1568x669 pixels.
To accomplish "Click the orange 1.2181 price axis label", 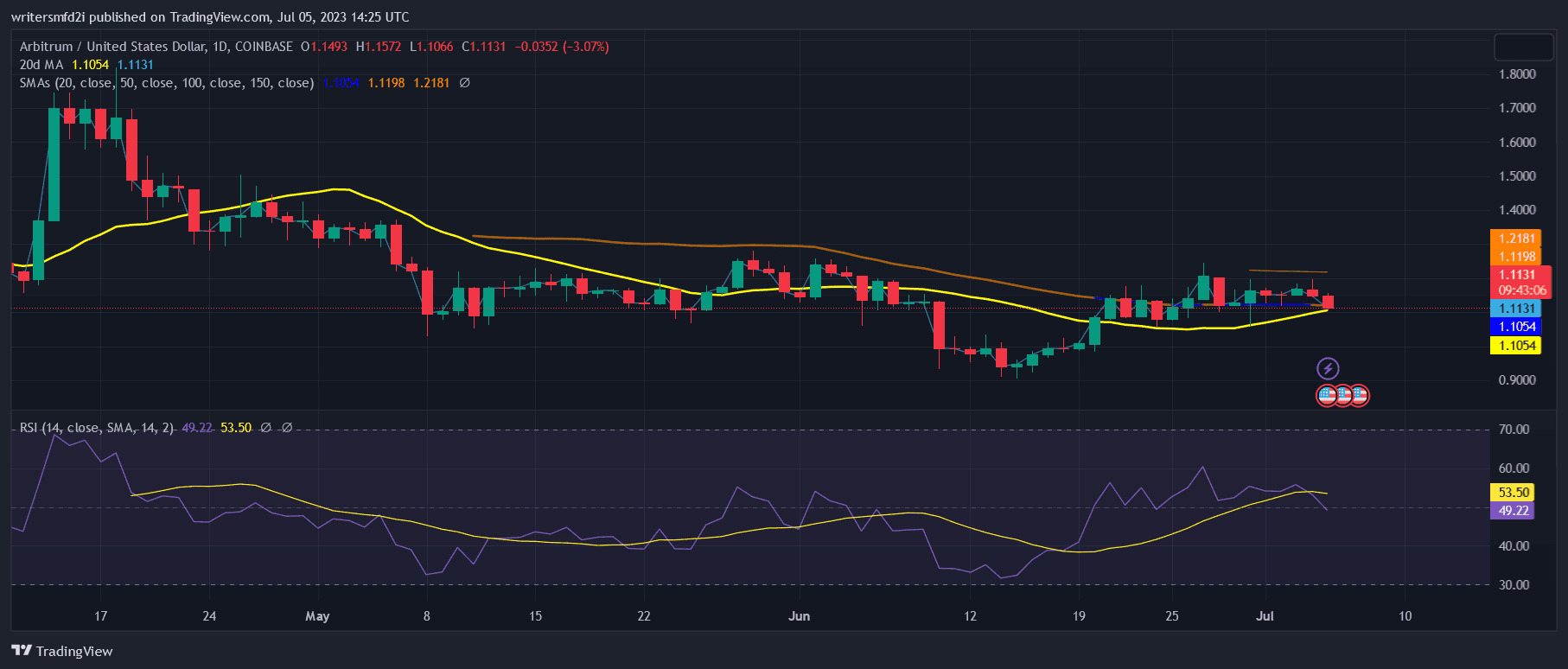I will pos(1517,239).
